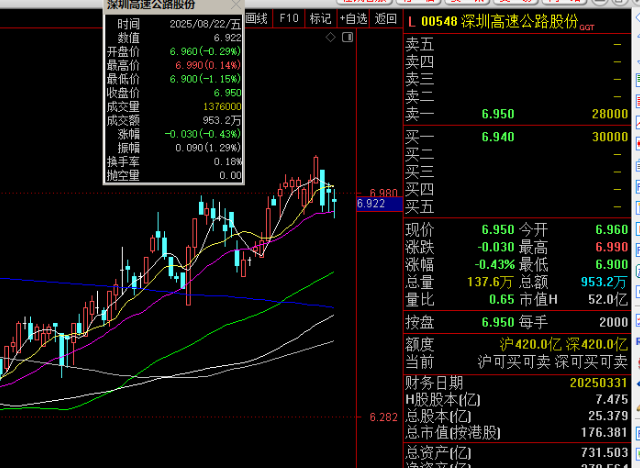Click the 深可买可卖 status text
The width and height of the screenshot is (640, 468).
point(591,362)
